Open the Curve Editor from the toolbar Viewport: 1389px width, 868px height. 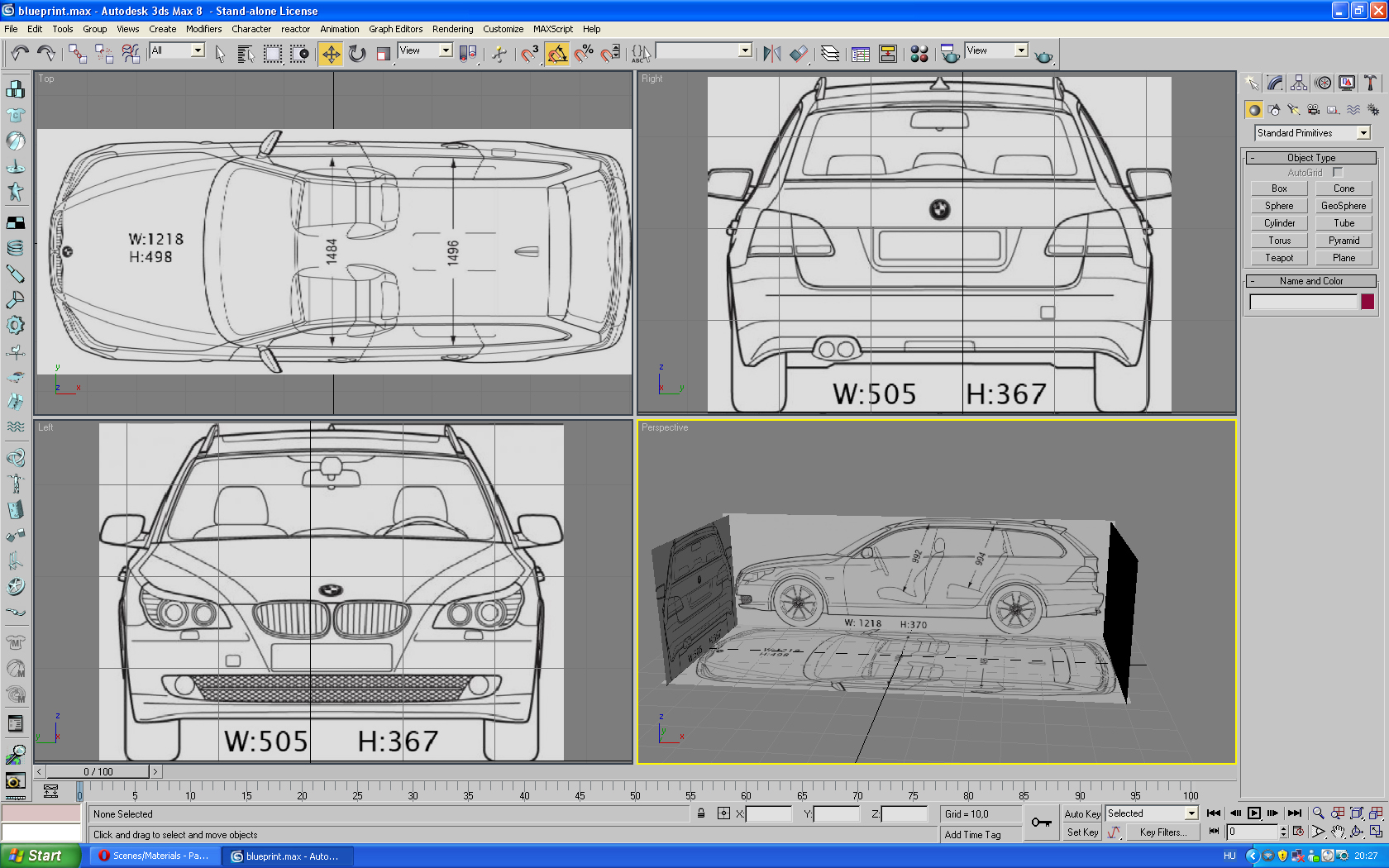pos(861,54)
